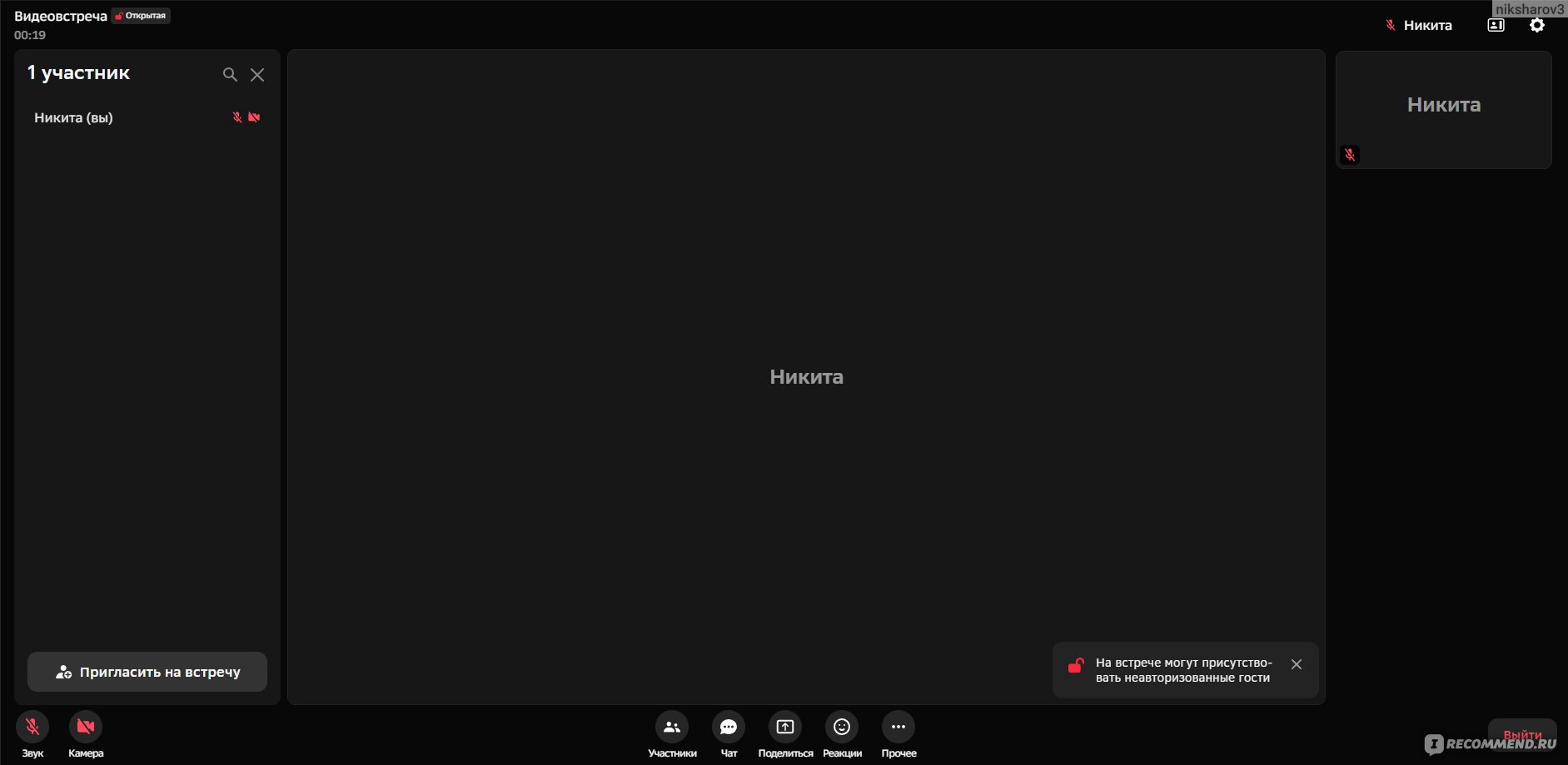Click muted microphone icon in Никита (вы) row
The height and width of the screenshot is (765, 1568).
tap(237, 117)
